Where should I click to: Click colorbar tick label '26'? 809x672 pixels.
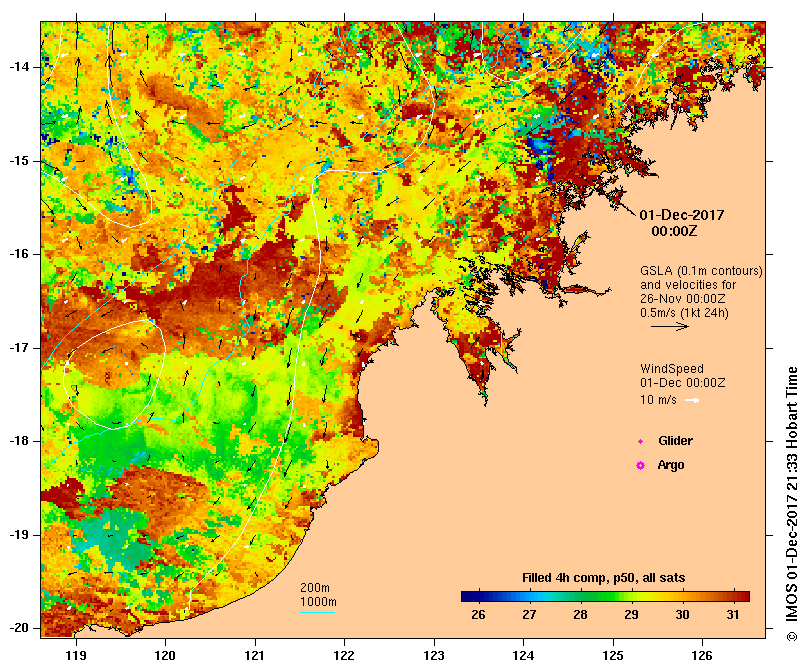coord(478,615)
